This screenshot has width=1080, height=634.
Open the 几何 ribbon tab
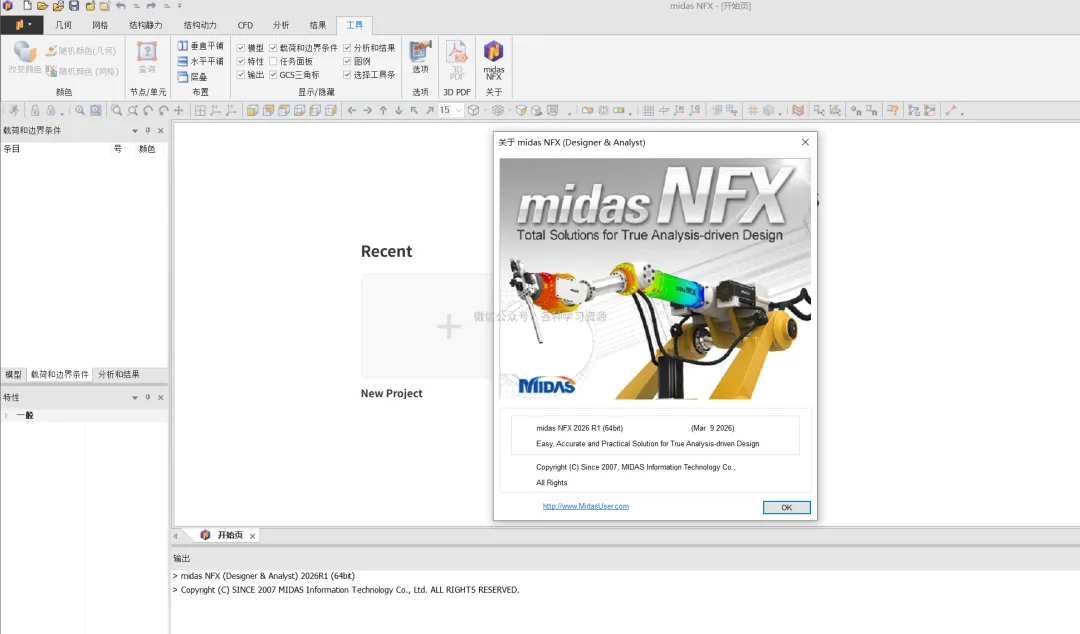coord(63,25)
